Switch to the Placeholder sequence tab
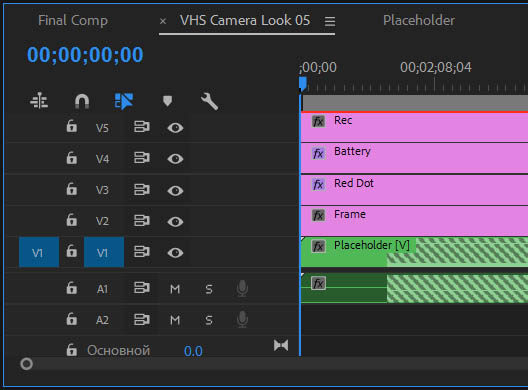 419,21
